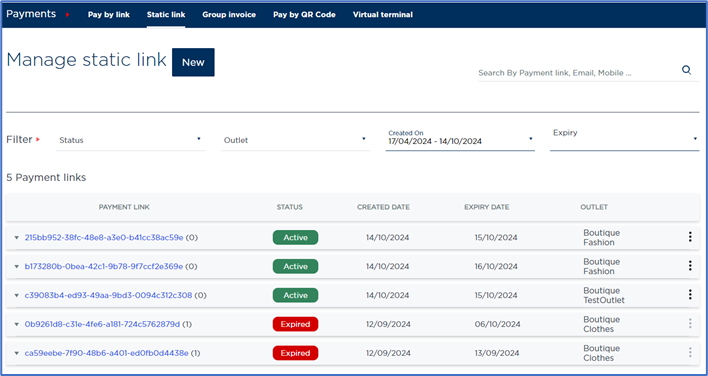
Task: Expand row for link b173280b
Action: [17, 267]
